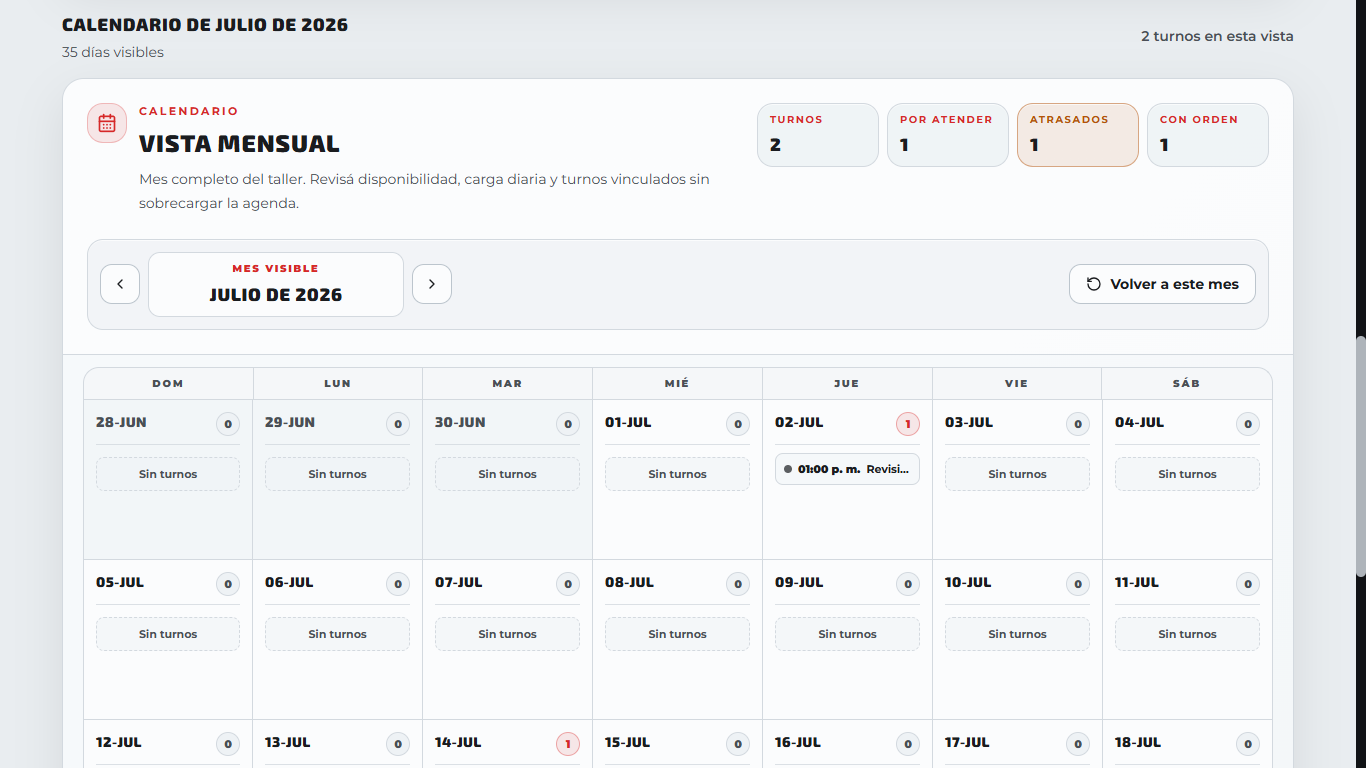The height and width of the screenshot is (768, 1366).
Task: Click the LUN weekday column header
Action: coord(337,384)
